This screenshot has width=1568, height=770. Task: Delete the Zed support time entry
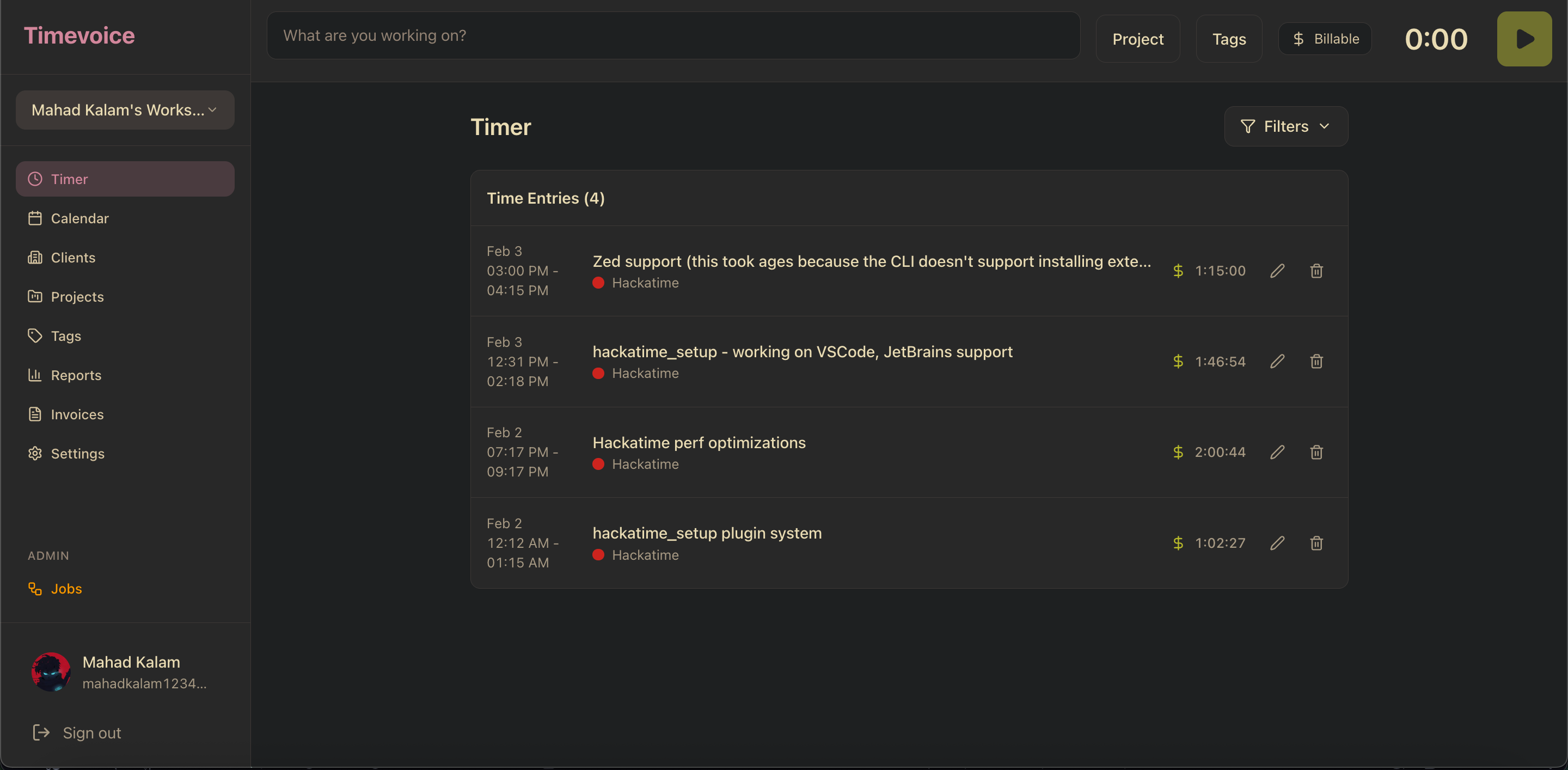[x=1316, y=271]
